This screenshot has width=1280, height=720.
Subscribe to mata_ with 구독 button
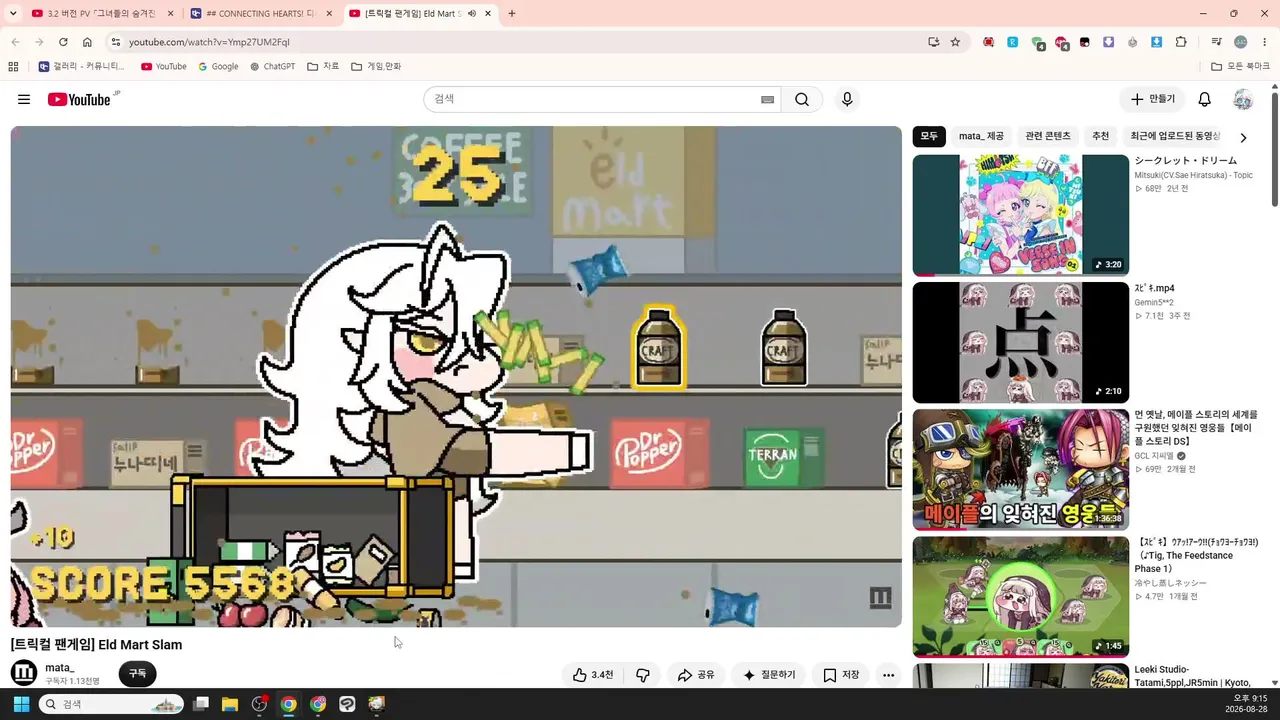pos(138,674)
